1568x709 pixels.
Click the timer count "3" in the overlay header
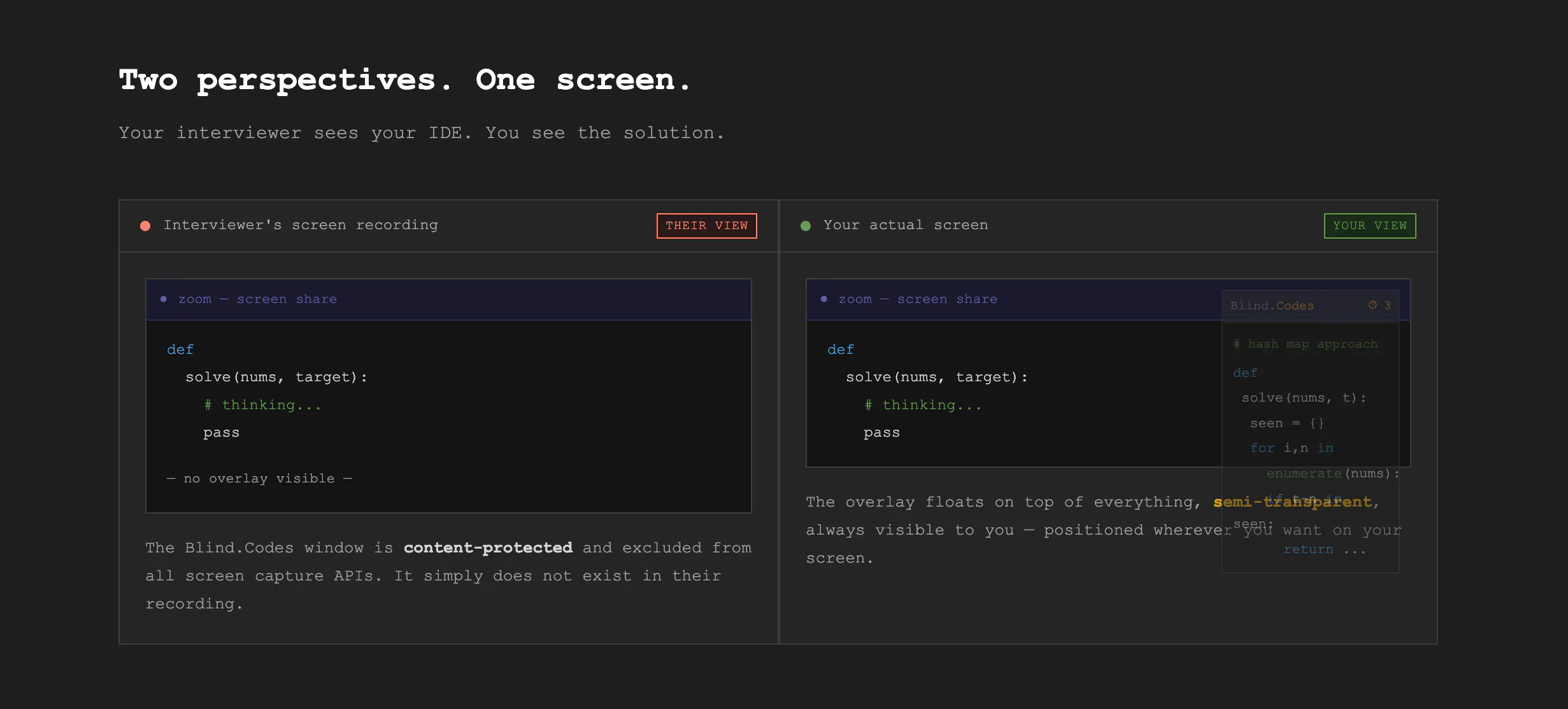tap(1387, 305)
